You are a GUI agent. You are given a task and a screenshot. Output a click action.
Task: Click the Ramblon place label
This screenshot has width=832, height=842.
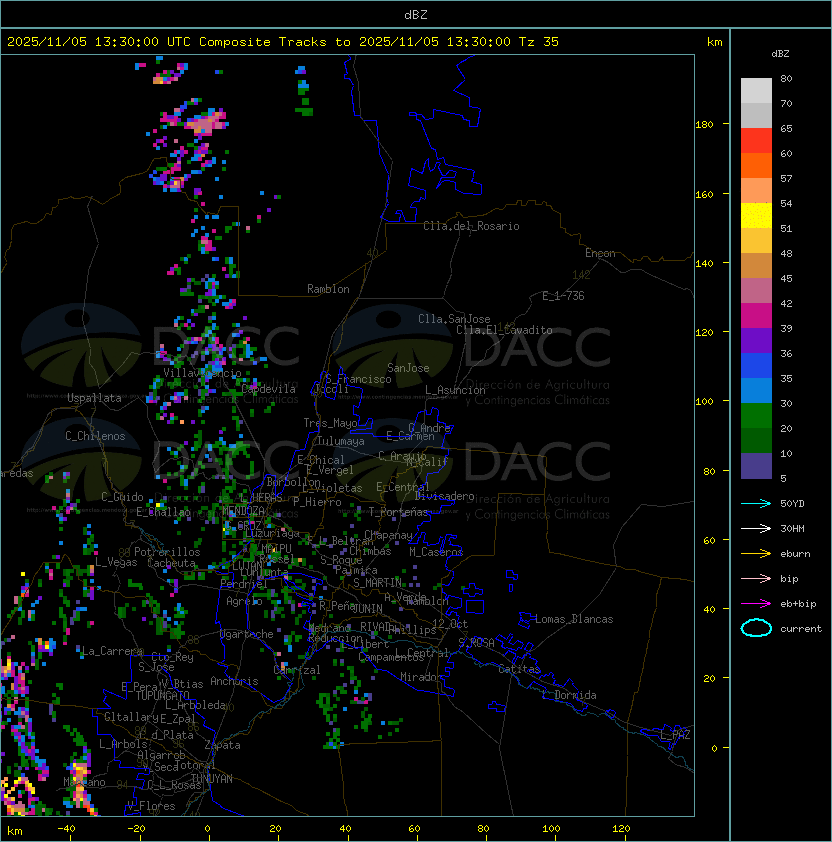tap(328, 289)
